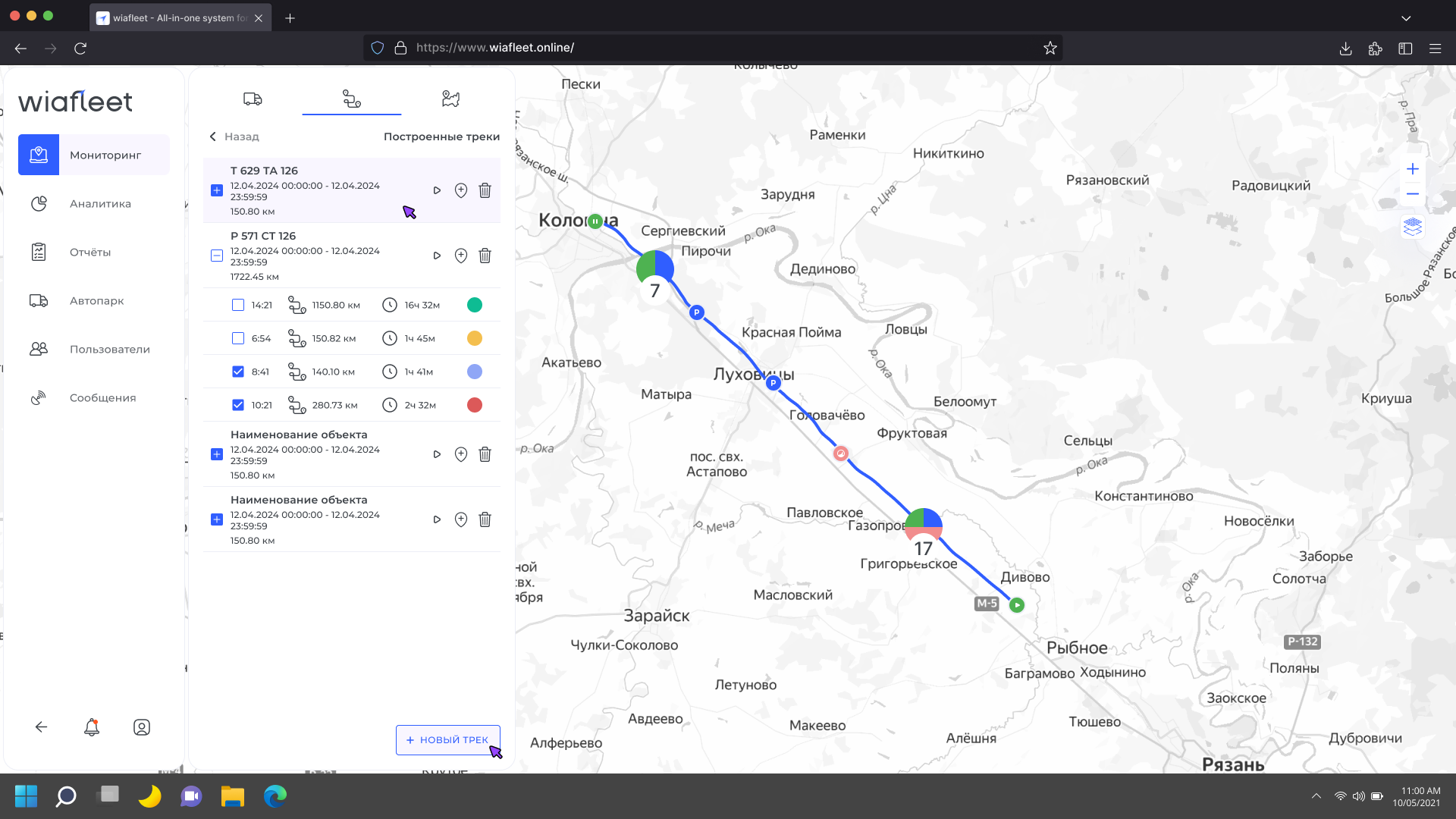Image resolution: width=1456 pixels, height=819 pixels.
Task: Click the map layers icon
Action: pos(1412,227)
